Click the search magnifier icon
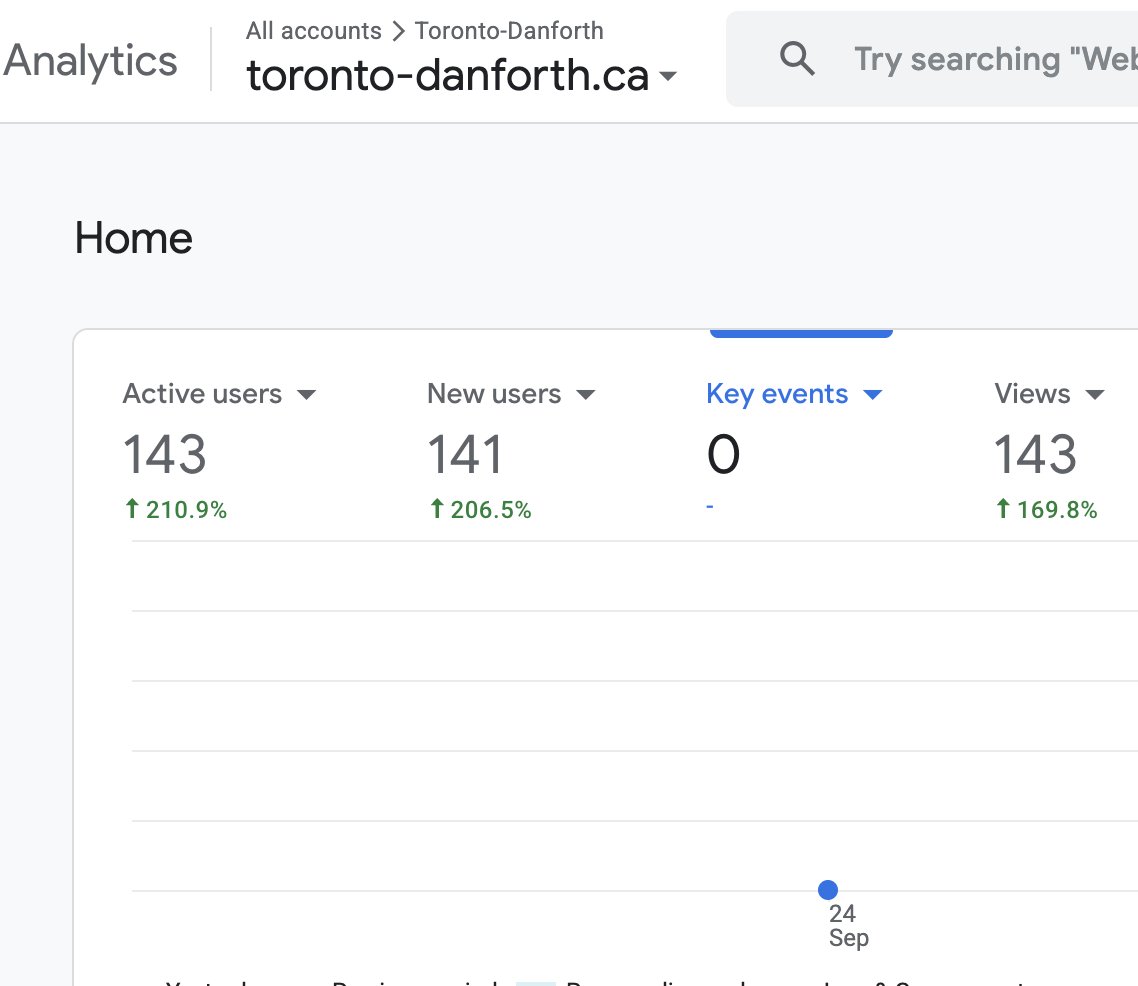 797,58
